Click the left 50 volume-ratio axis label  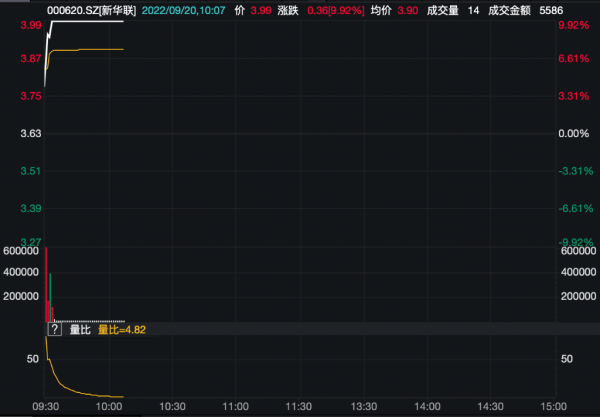pyautogui.click(x=33, y=359)
